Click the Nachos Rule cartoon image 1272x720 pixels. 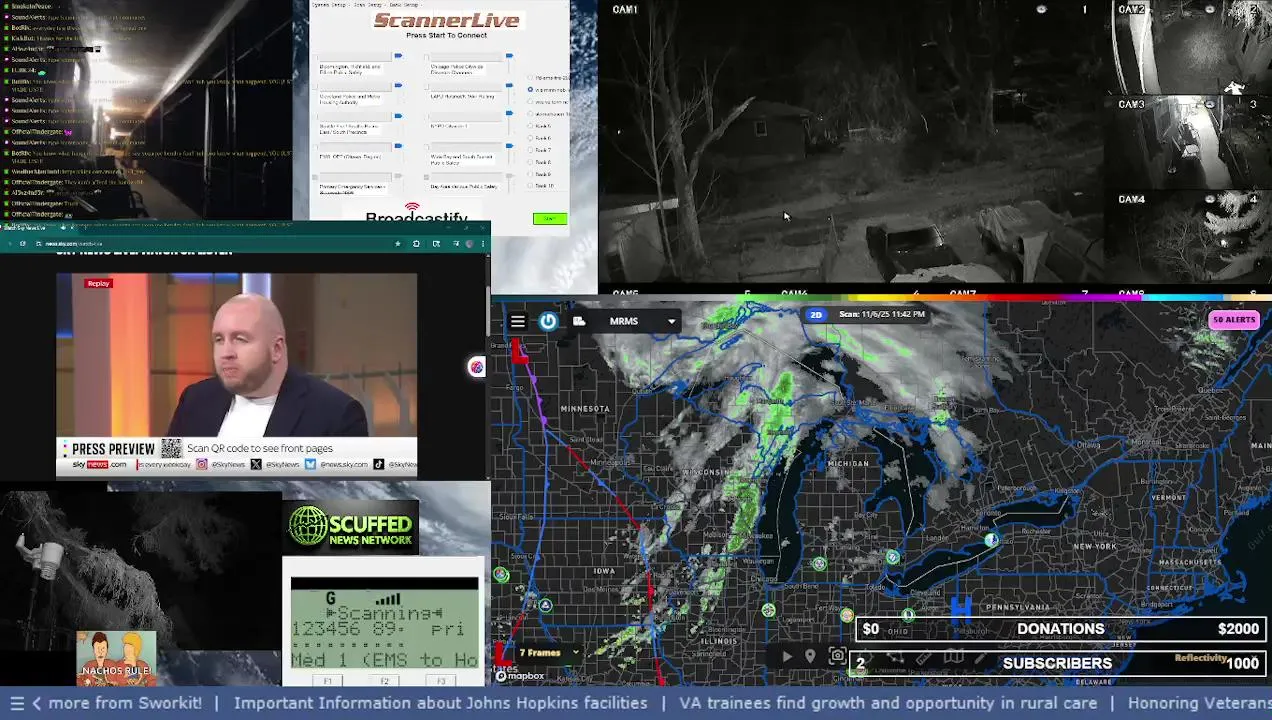coord(117,657)
